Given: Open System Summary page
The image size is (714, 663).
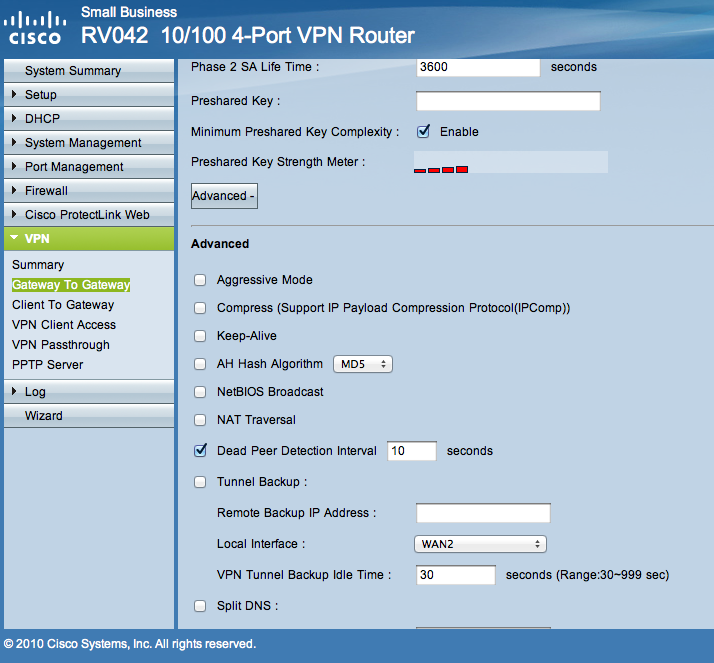Looking at the screenshot, I should pos(89,71).
